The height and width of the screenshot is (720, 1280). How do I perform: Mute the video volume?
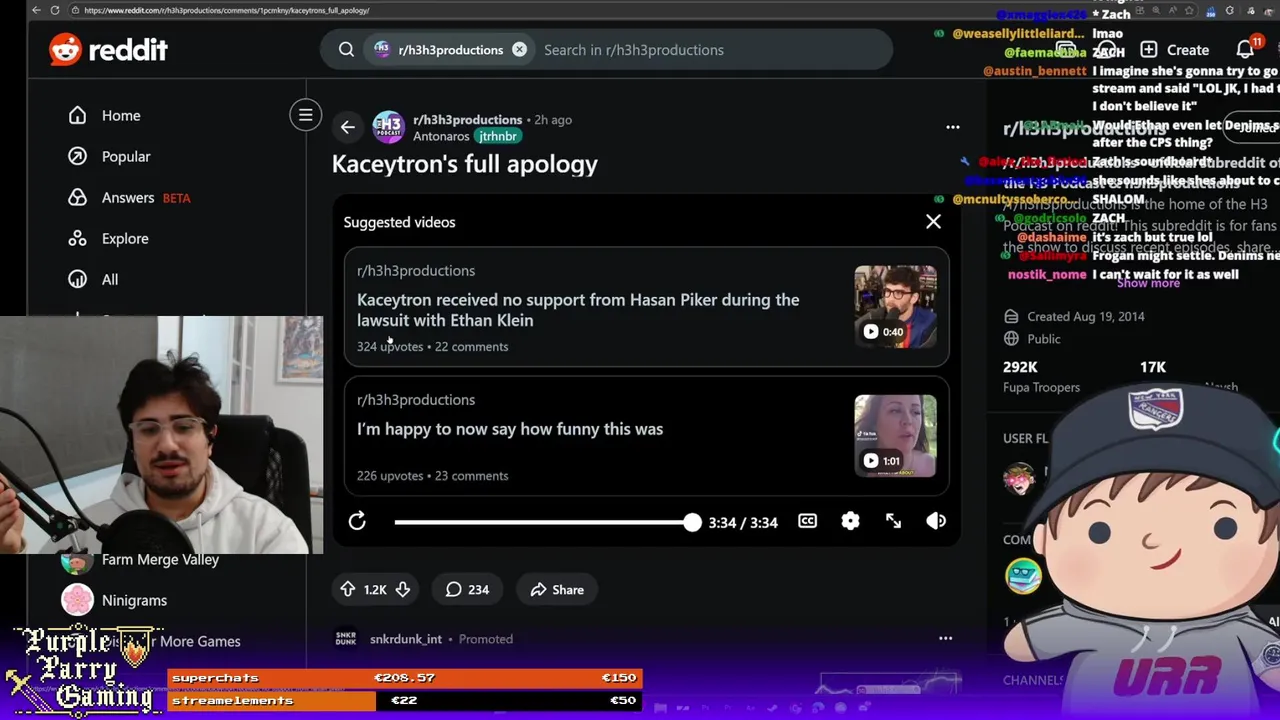coord(936,521)
